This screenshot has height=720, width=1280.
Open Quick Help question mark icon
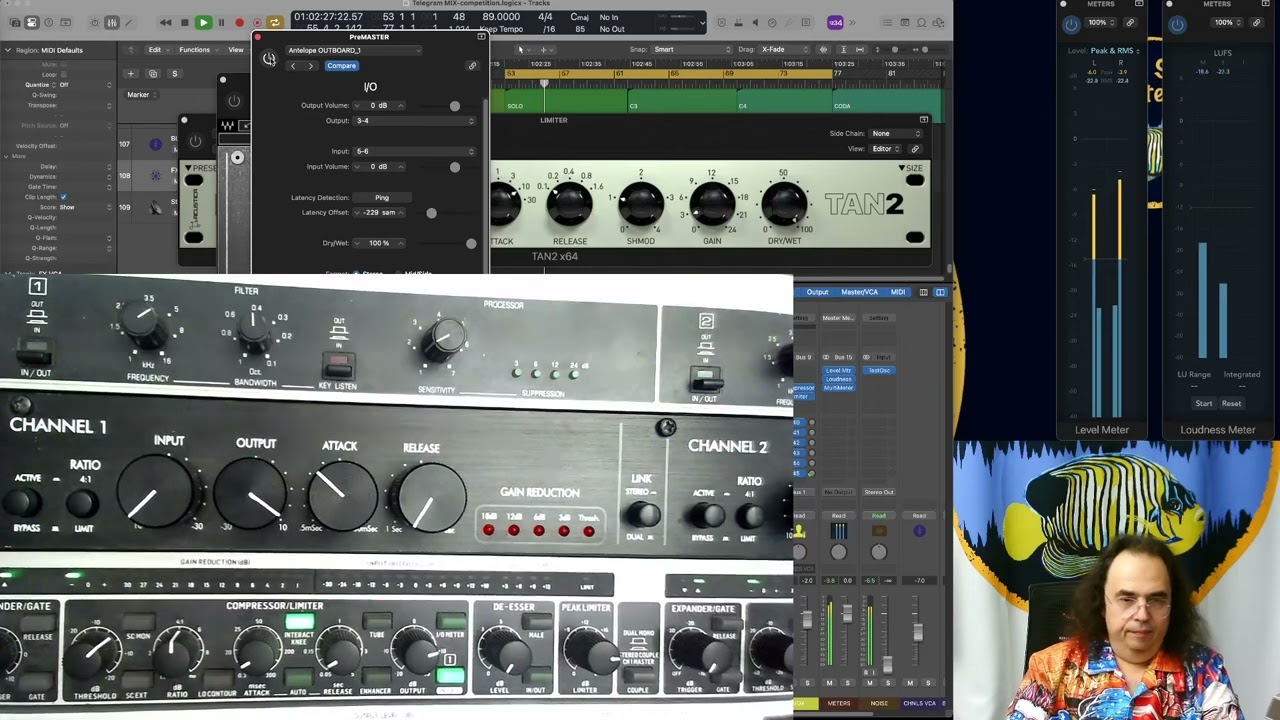[48, 22]
